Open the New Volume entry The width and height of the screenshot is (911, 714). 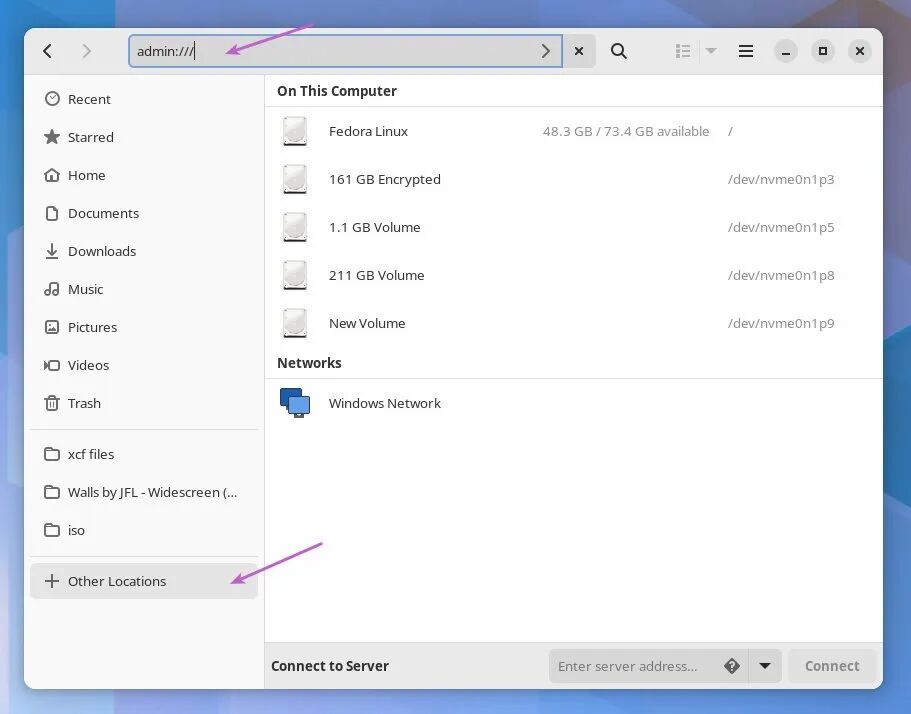tap(573, 324)
